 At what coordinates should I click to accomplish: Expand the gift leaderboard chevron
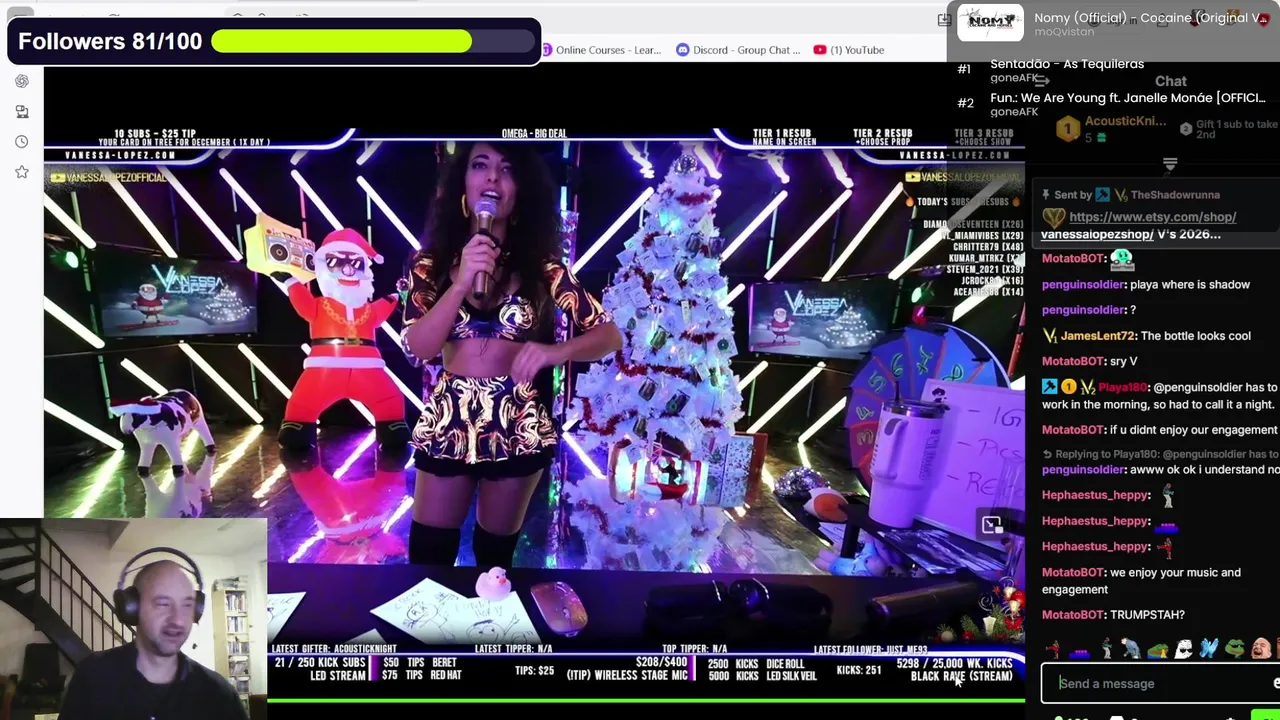[x=1170, y=163]
